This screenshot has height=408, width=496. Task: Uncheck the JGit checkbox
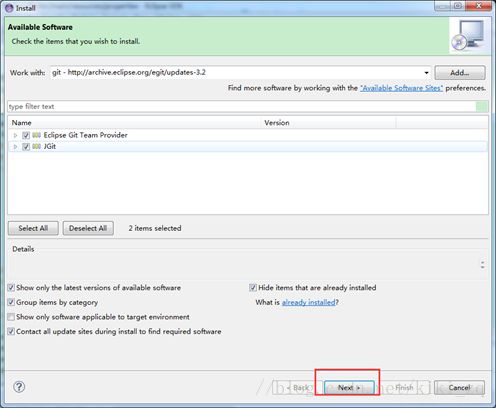[26, 147]
